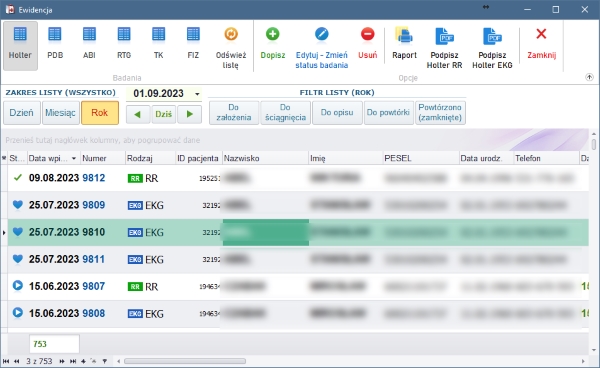Click the Dziś button

tap(163, 114)
